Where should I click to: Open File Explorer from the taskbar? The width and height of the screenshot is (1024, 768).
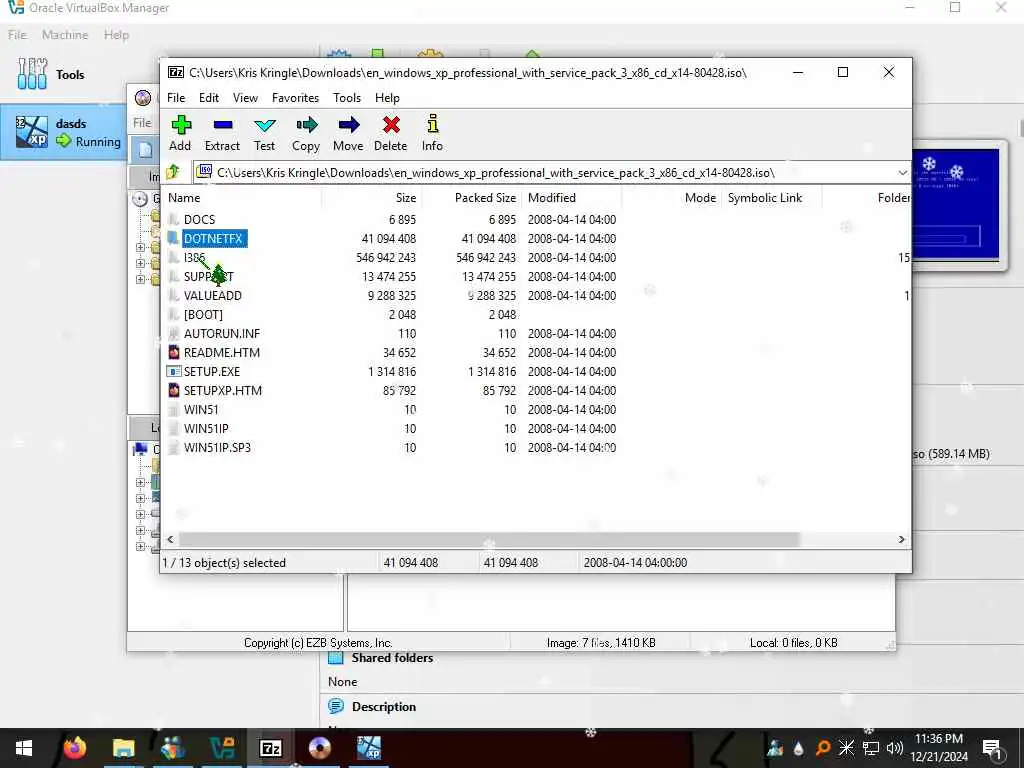[123, 748]
